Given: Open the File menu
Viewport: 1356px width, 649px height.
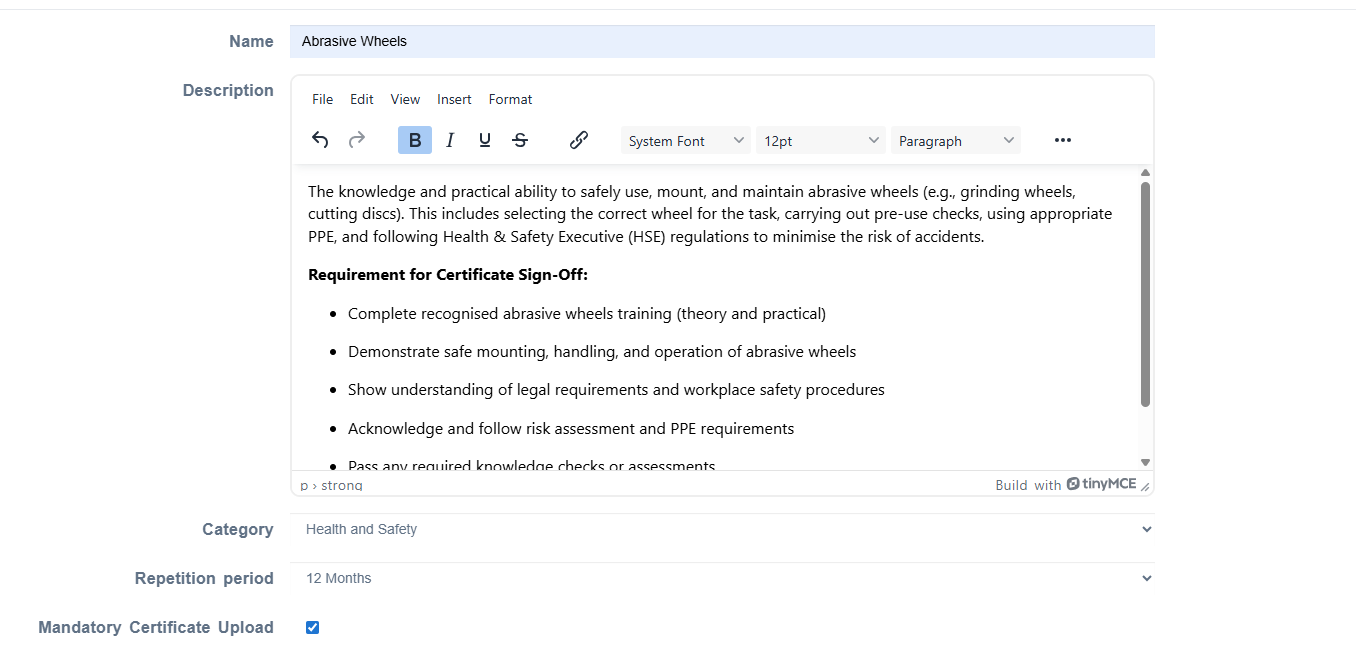Looking at the screenshot, I should [x=322, y=99].
